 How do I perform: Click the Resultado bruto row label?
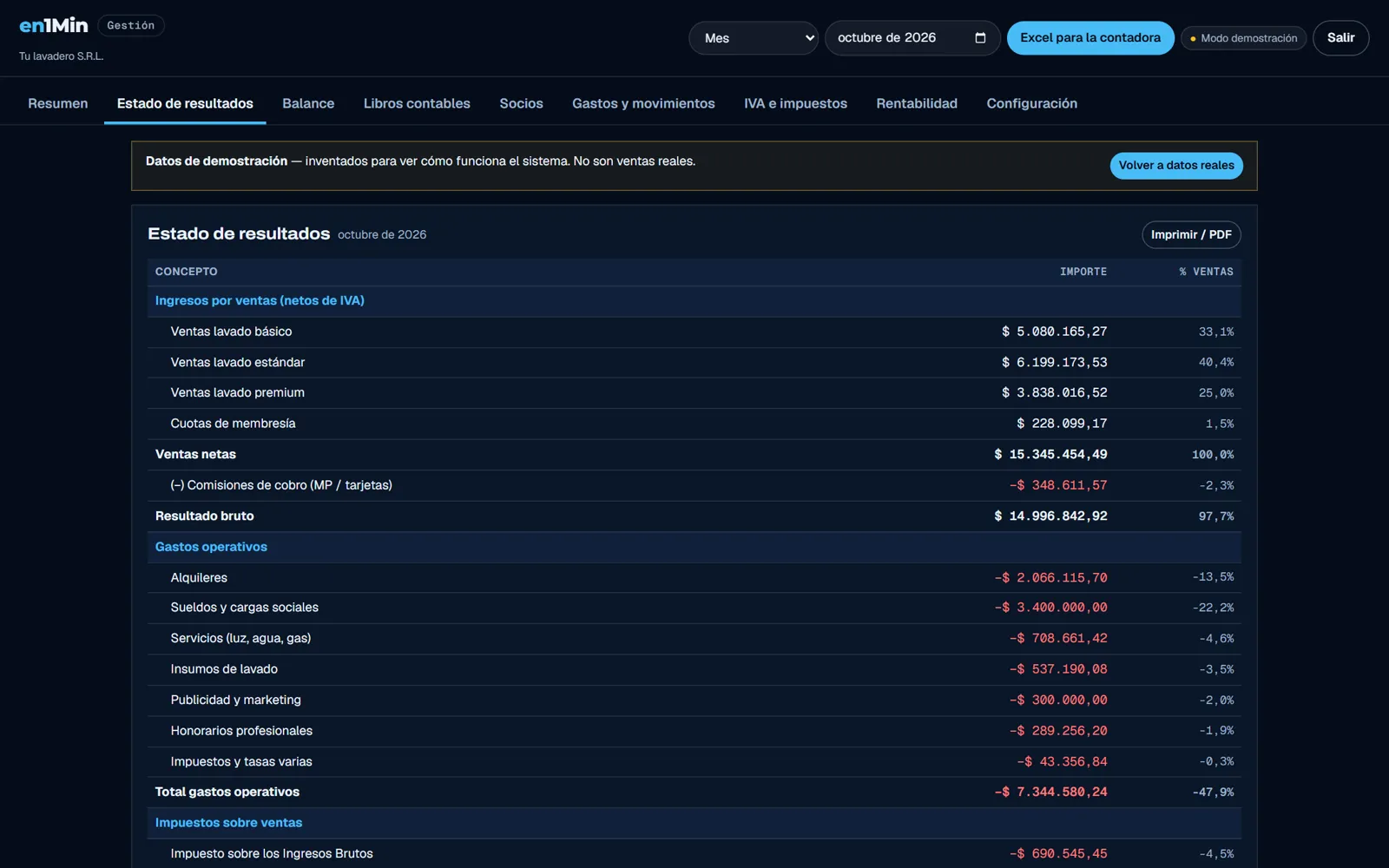205,516
